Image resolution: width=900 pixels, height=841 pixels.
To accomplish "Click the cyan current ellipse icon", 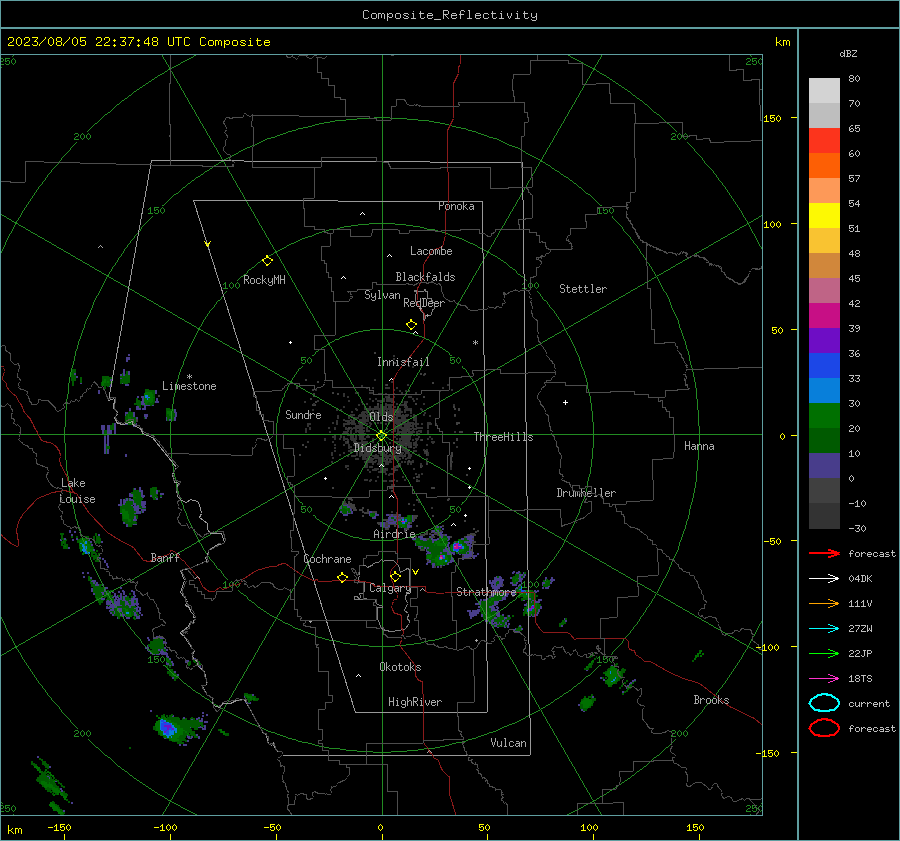I will pos(824,703).
